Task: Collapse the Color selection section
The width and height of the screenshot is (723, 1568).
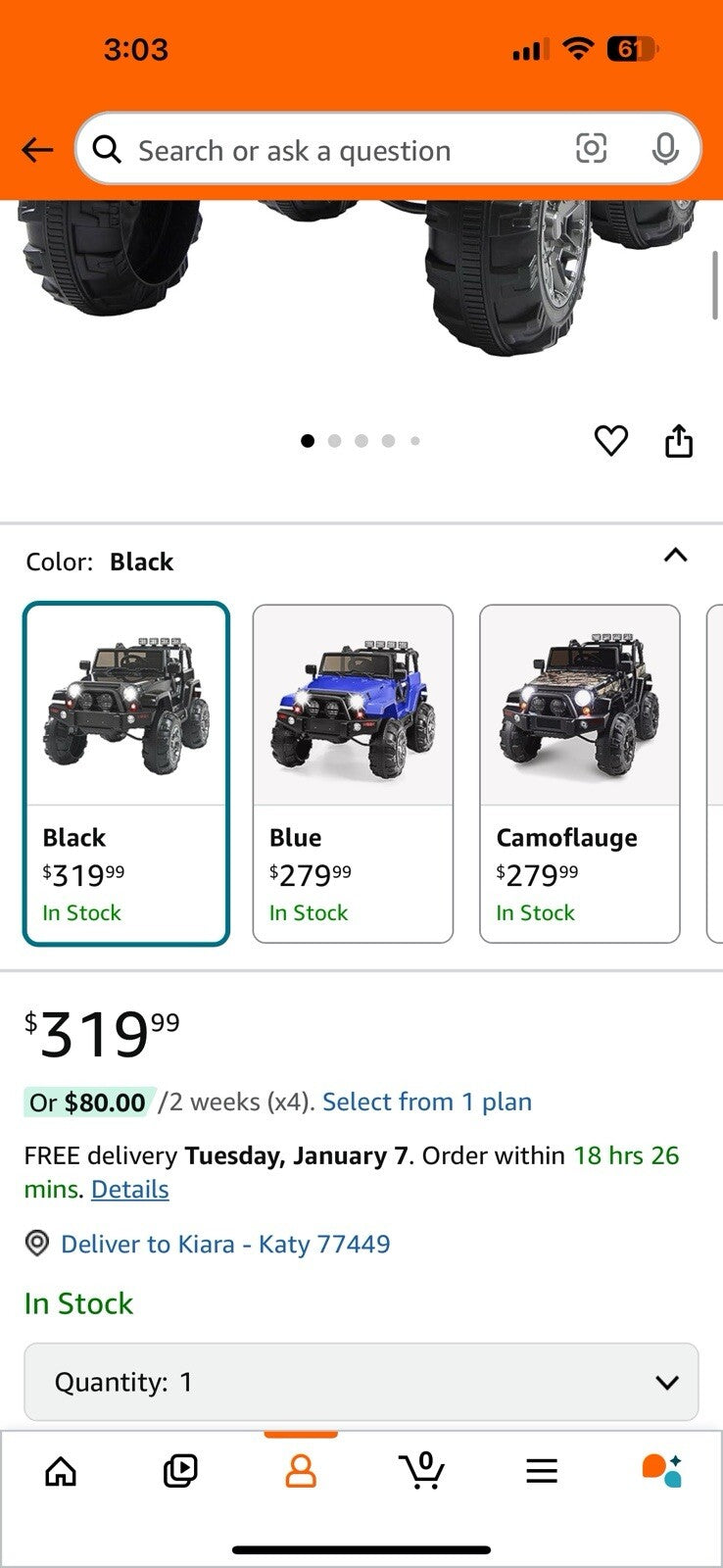Action: click(x=676, y=556)
